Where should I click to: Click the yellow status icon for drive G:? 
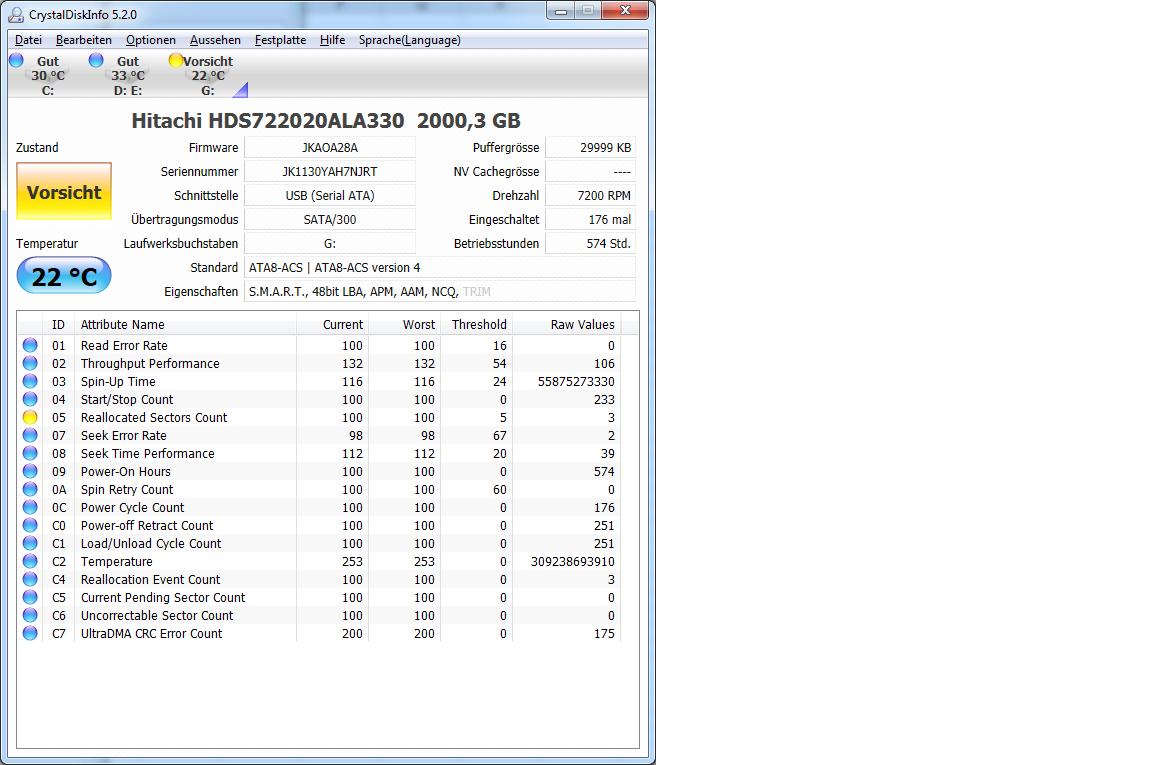click(x=176, y=60)
